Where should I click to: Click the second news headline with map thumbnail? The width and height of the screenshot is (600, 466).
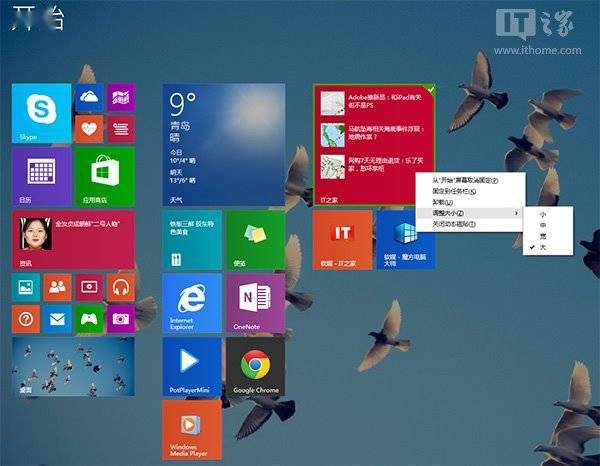(x=386, y=133)
